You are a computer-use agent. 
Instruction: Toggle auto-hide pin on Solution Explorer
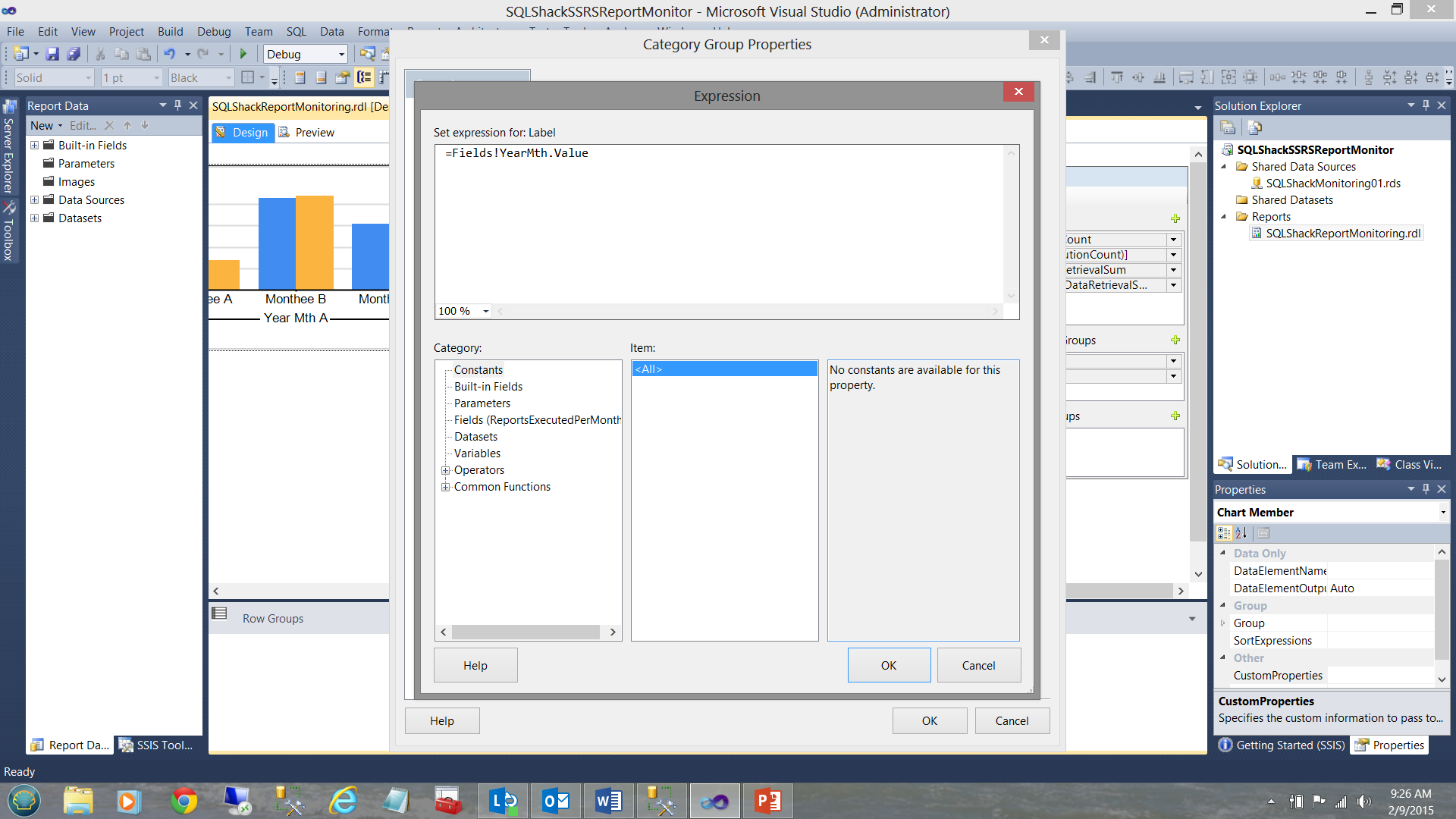(1426, 105)
